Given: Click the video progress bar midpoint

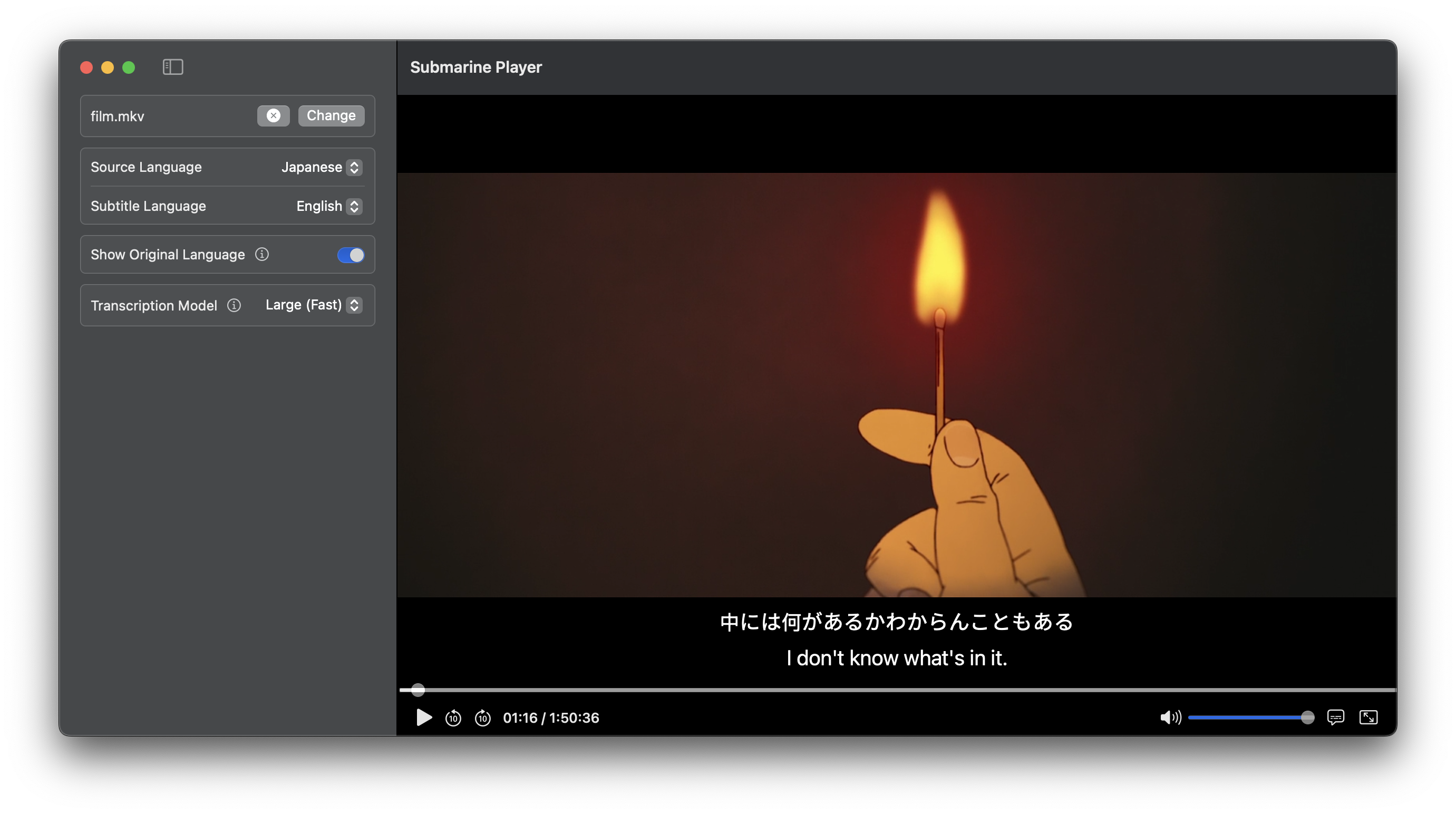Looking at the screenshot, I should (x=897, y=690).
